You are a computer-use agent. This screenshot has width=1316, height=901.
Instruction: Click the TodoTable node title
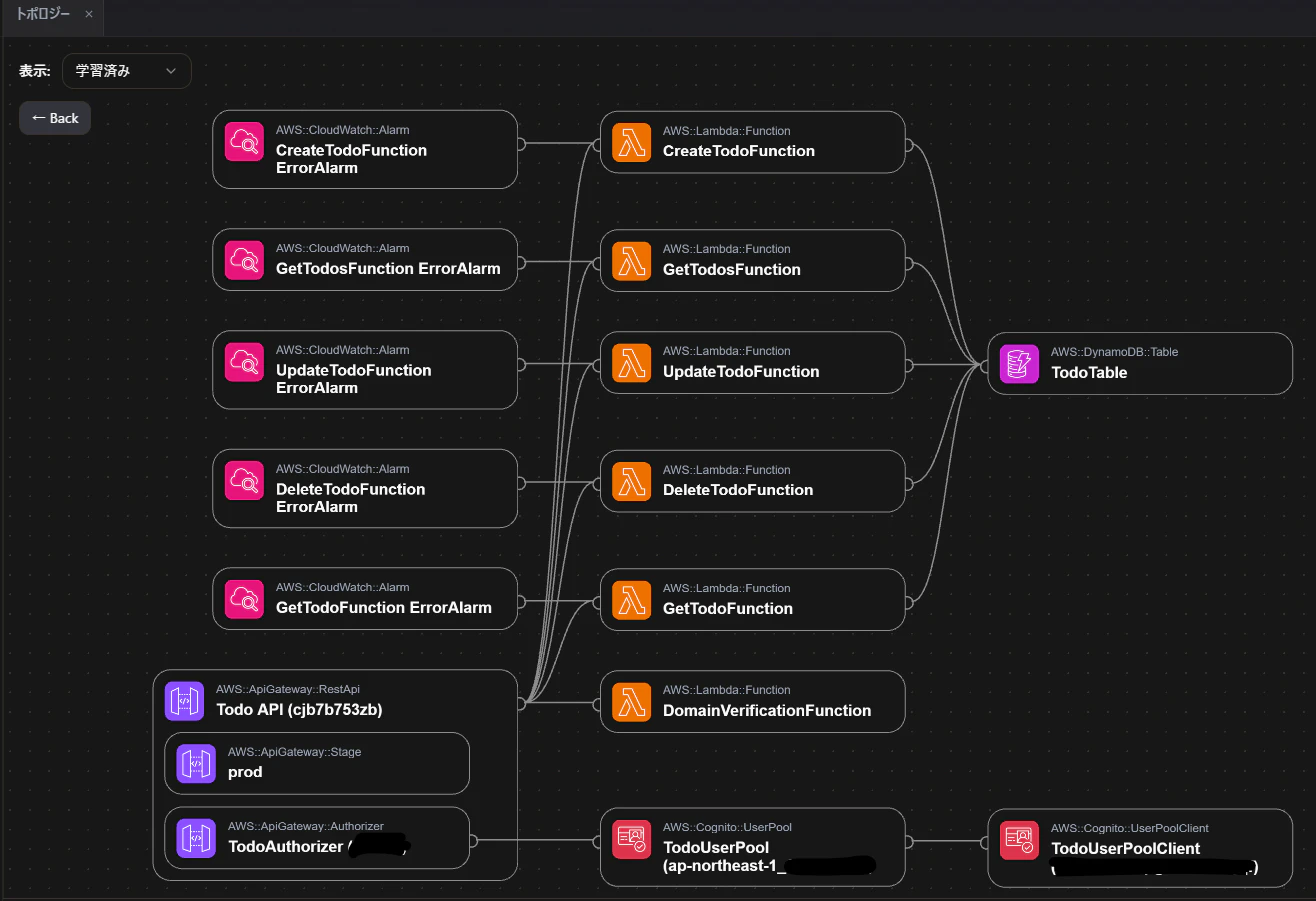coord(1089,372)
